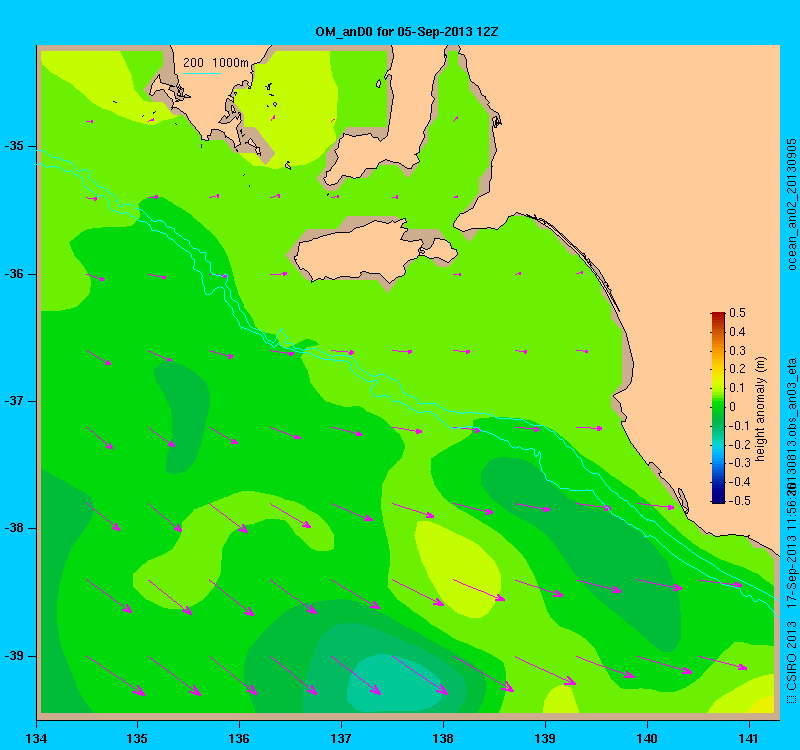Screen dimensions: 800x750
Task: Click longitude label 137 on the x-axis
Action: click(341, 738)
